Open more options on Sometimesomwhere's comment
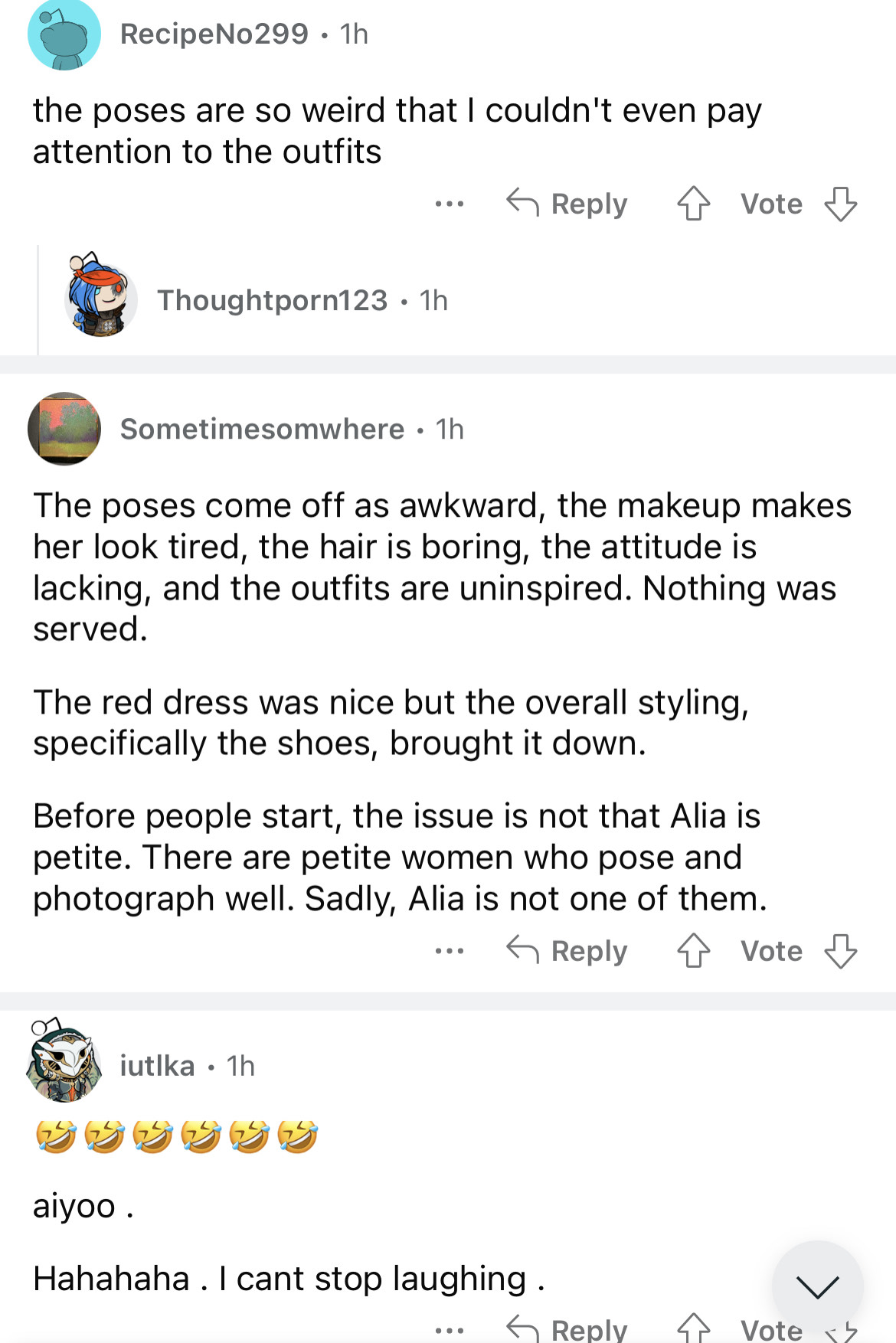The height and width of the screenshot is (1343, 896). pos(449,951)
